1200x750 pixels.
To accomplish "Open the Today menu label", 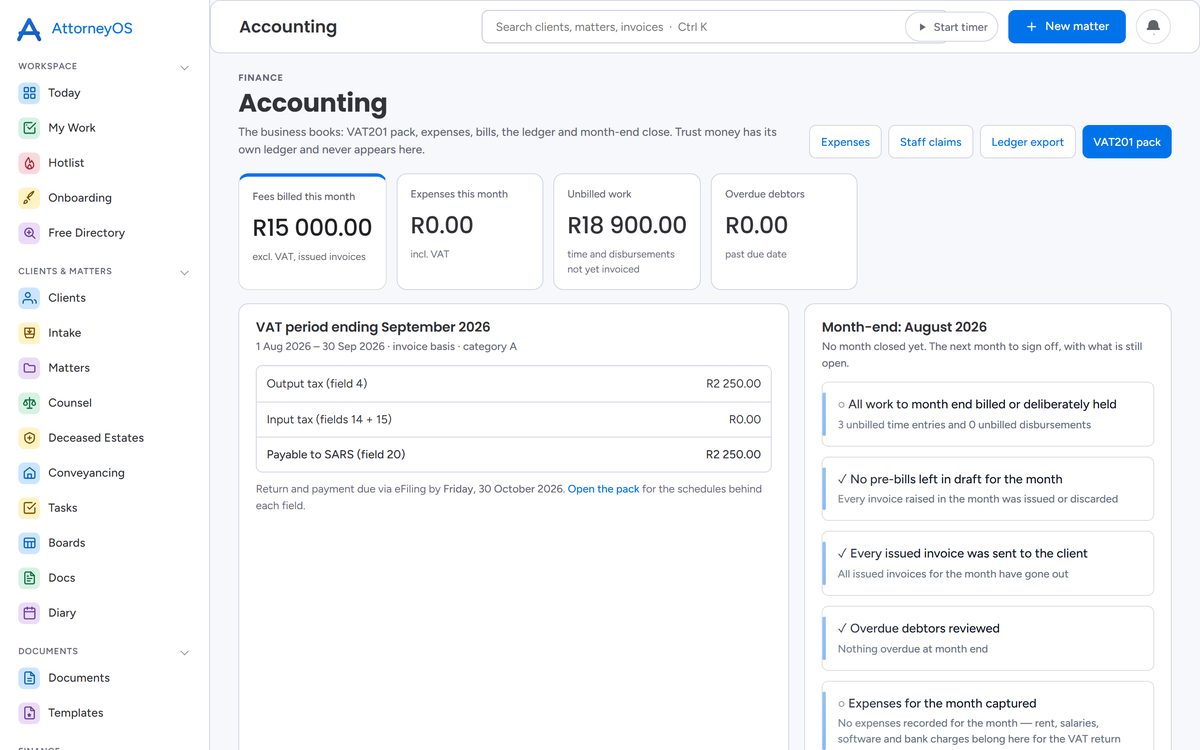I will [x=64, y=93].
